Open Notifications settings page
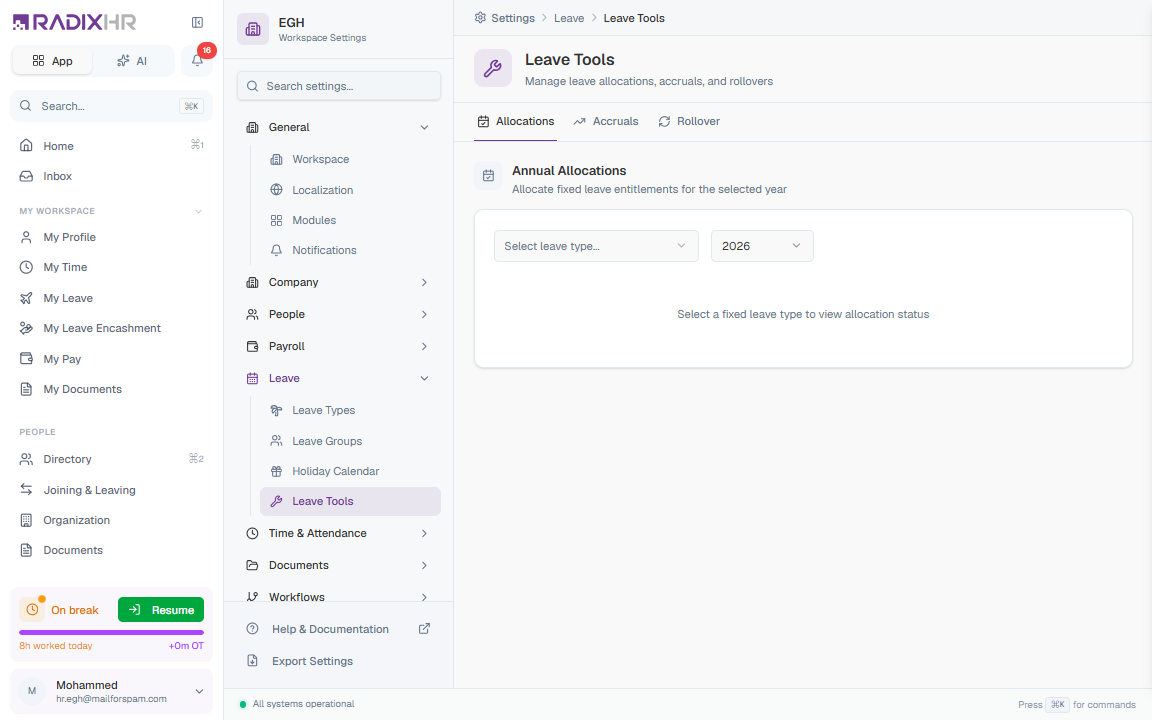This screenshot has height=720, width=1152. click(350, 250)
